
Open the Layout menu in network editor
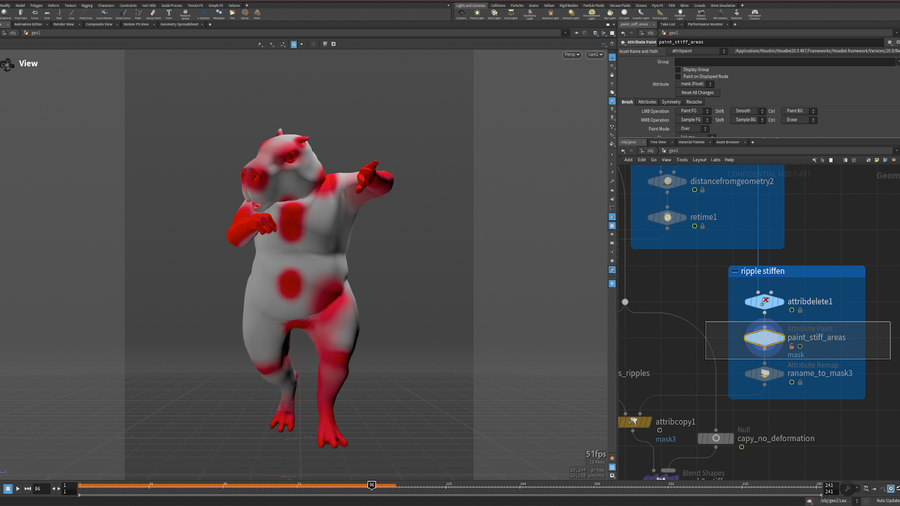tap(699, 159)
